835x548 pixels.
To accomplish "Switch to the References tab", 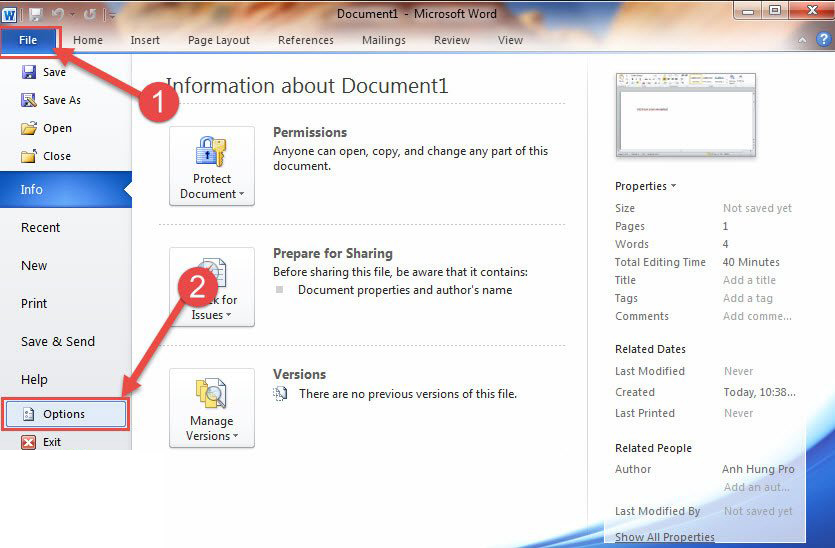I will (306, 40).
